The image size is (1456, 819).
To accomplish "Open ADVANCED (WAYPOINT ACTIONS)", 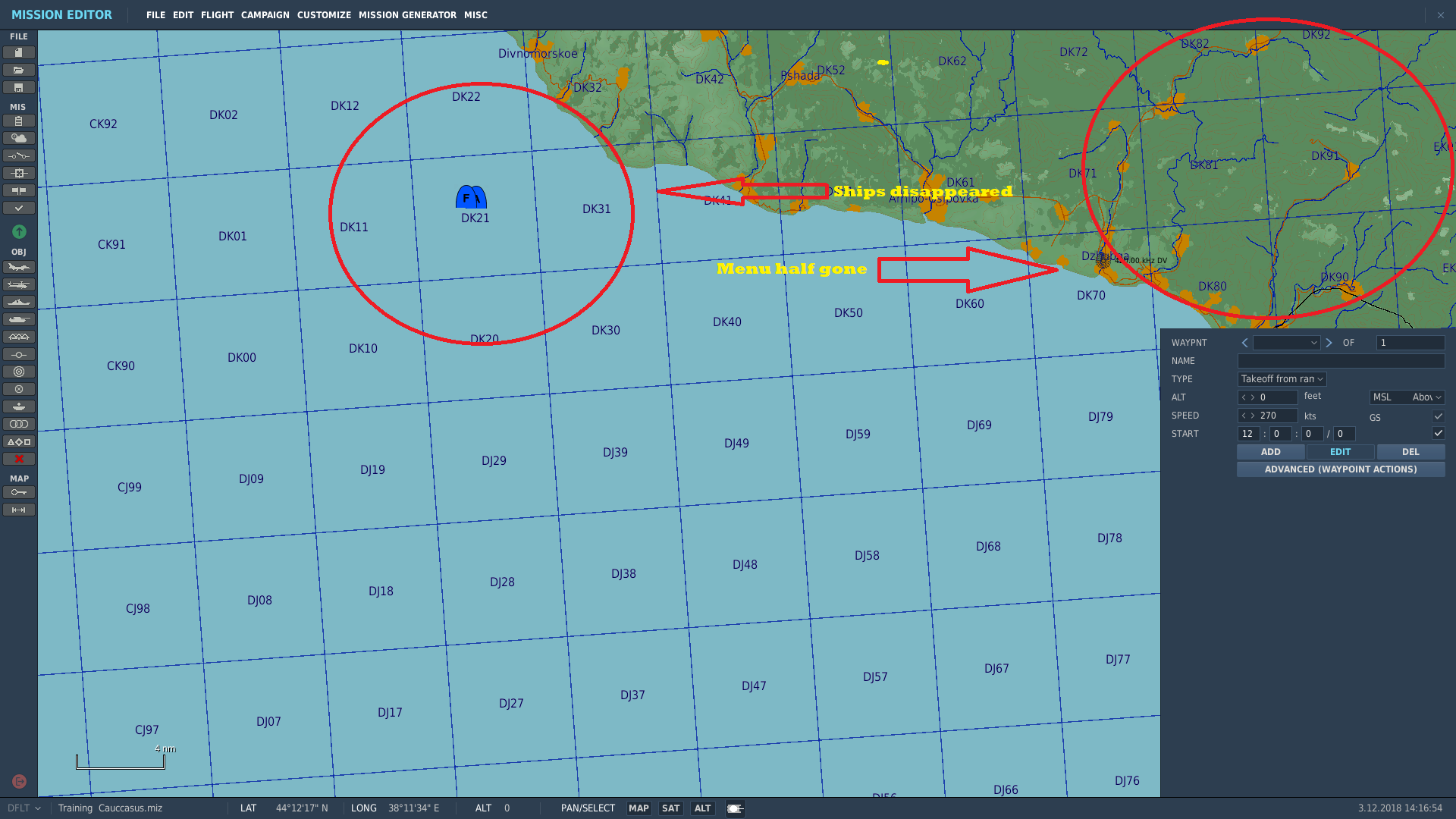I will pos(1341,469).
